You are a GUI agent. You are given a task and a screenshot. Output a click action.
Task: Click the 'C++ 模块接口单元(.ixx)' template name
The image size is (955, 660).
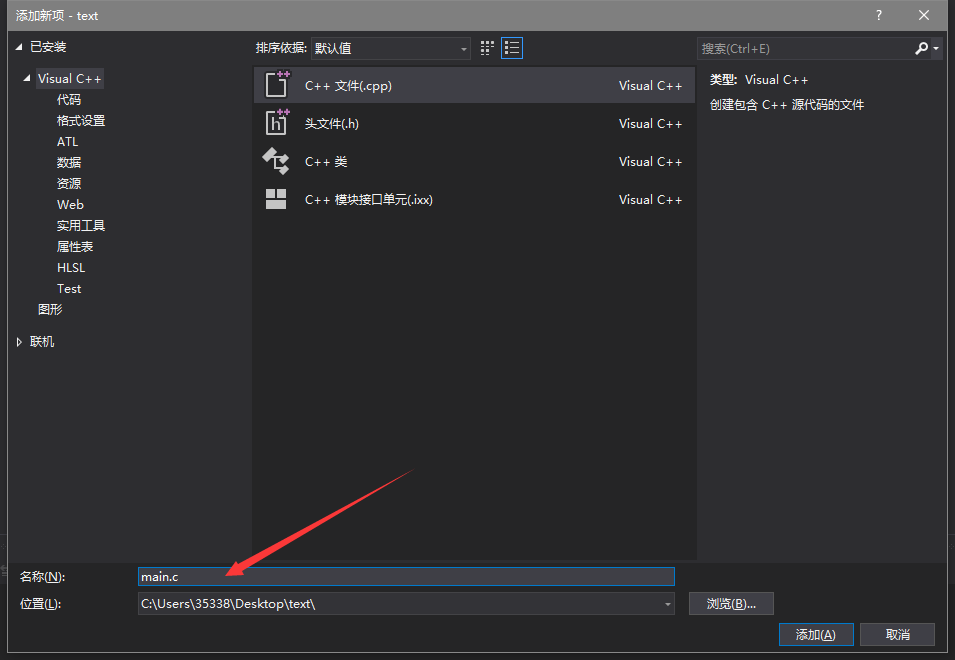tap(369, 200)
